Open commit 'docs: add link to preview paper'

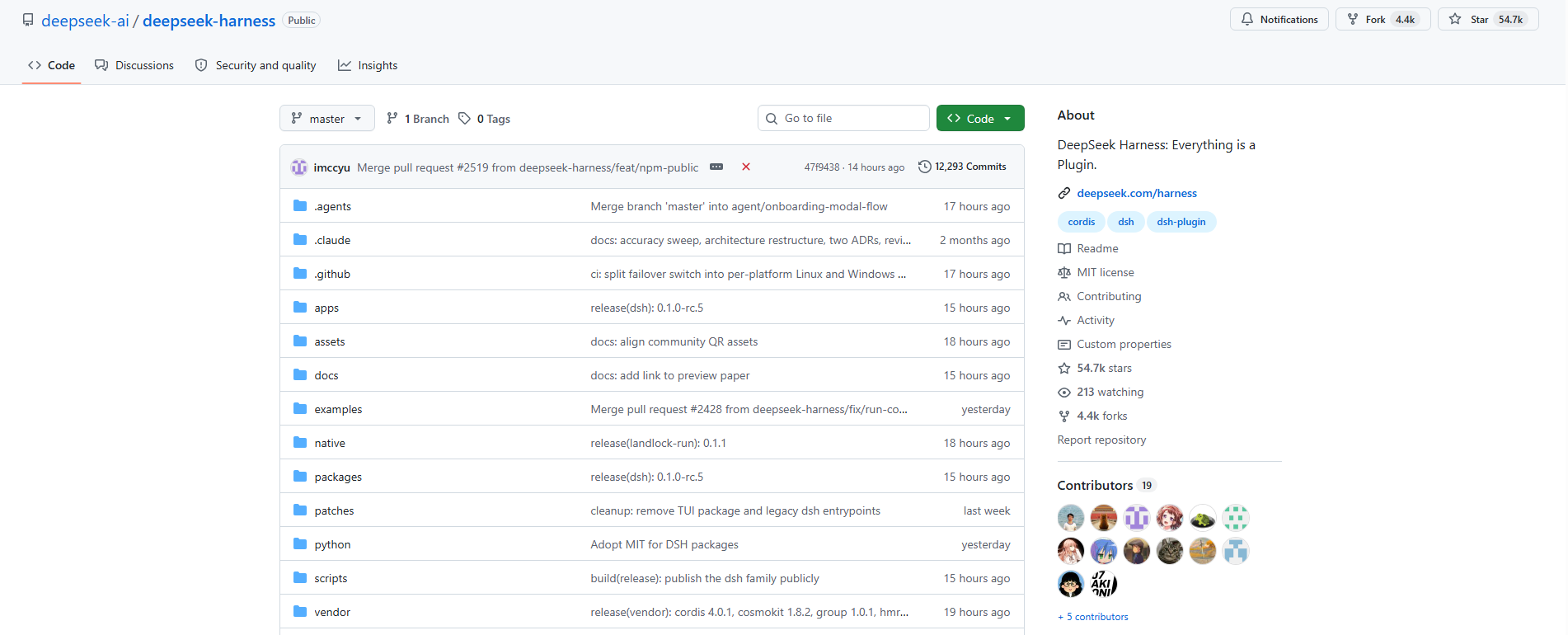pos(670,375)
